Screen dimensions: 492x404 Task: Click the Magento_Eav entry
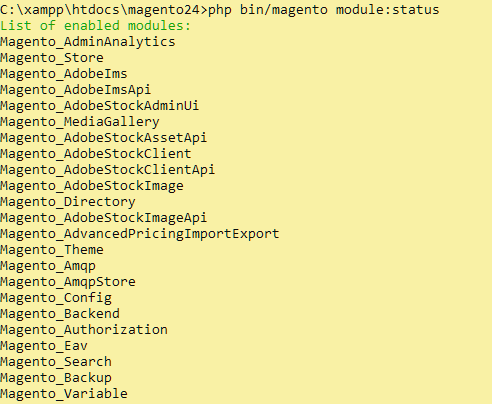(44, 346)
